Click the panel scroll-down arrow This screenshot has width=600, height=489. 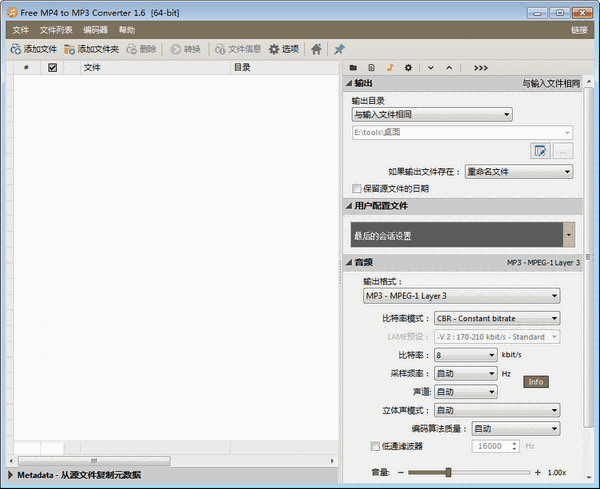pos(589,477)
